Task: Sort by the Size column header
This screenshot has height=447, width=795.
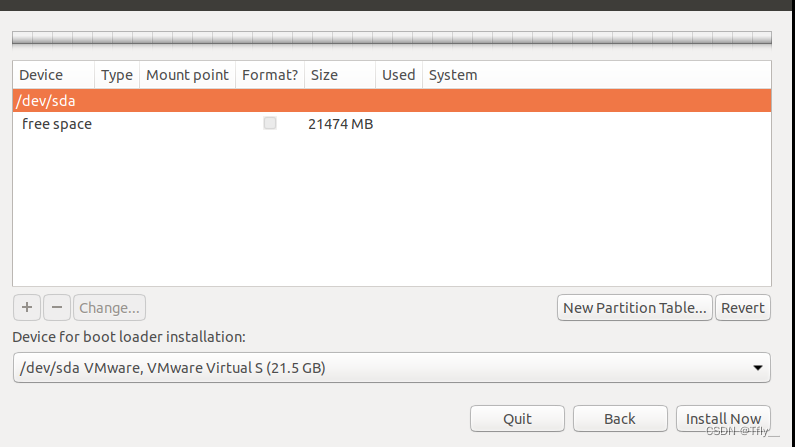Action: 340,75
